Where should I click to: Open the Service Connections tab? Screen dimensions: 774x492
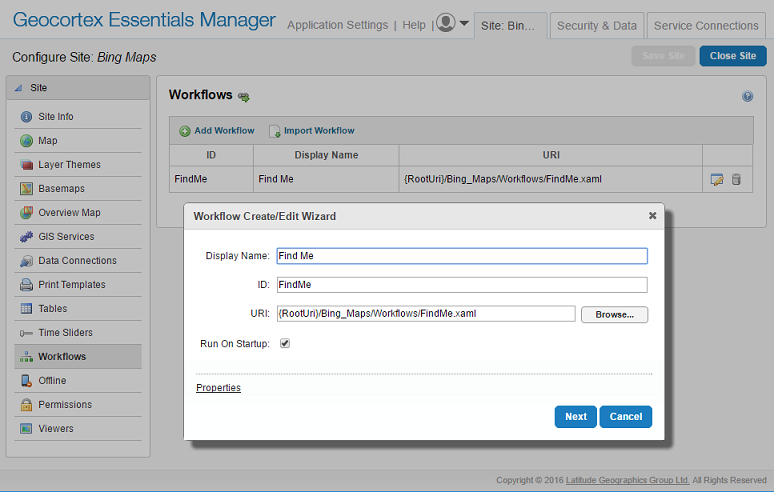[706, 26]
